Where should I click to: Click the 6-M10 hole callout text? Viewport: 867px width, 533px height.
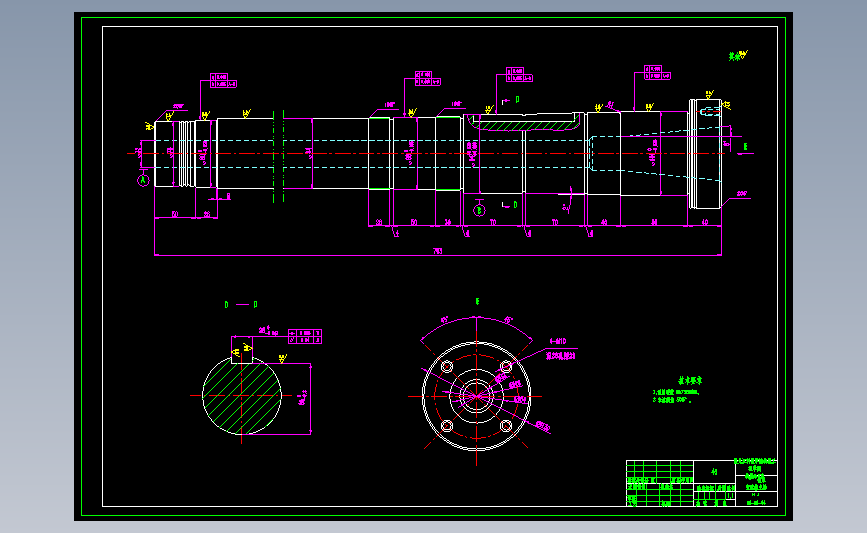(x=557, y=342)
